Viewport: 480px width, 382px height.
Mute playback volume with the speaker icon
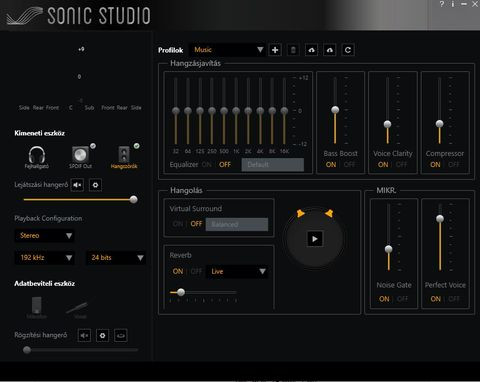77,185
